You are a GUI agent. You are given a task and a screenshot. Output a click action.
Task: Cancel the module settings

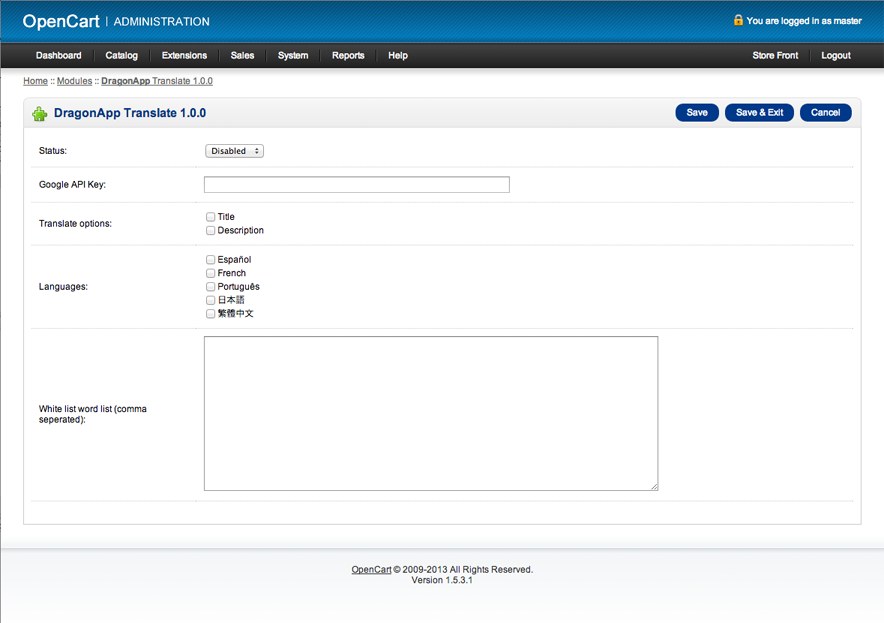(x=825, y=113)
